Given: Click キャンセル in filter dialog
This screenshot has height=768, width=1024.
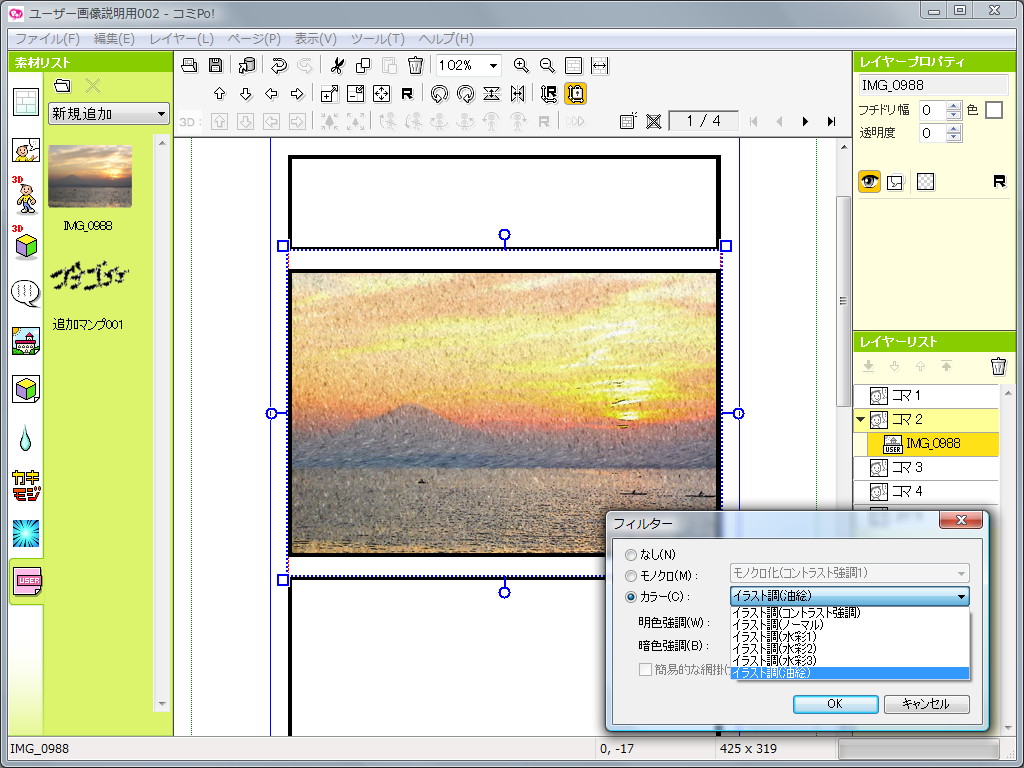Looking at the screenshot, I should click(x=926, y=704).
